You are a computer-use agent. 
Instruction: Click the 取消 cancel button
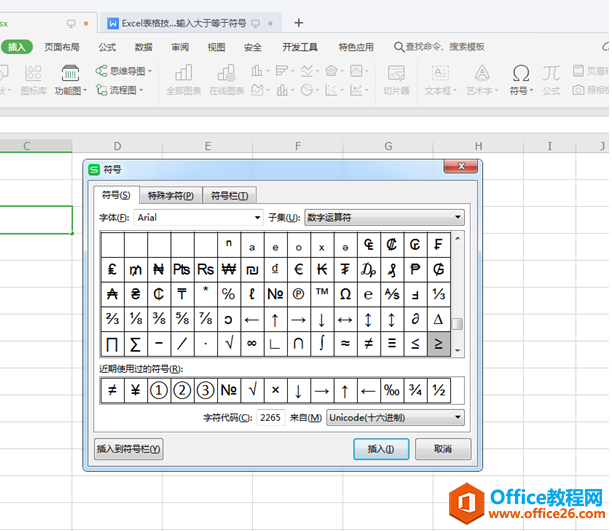coord(443,449)
